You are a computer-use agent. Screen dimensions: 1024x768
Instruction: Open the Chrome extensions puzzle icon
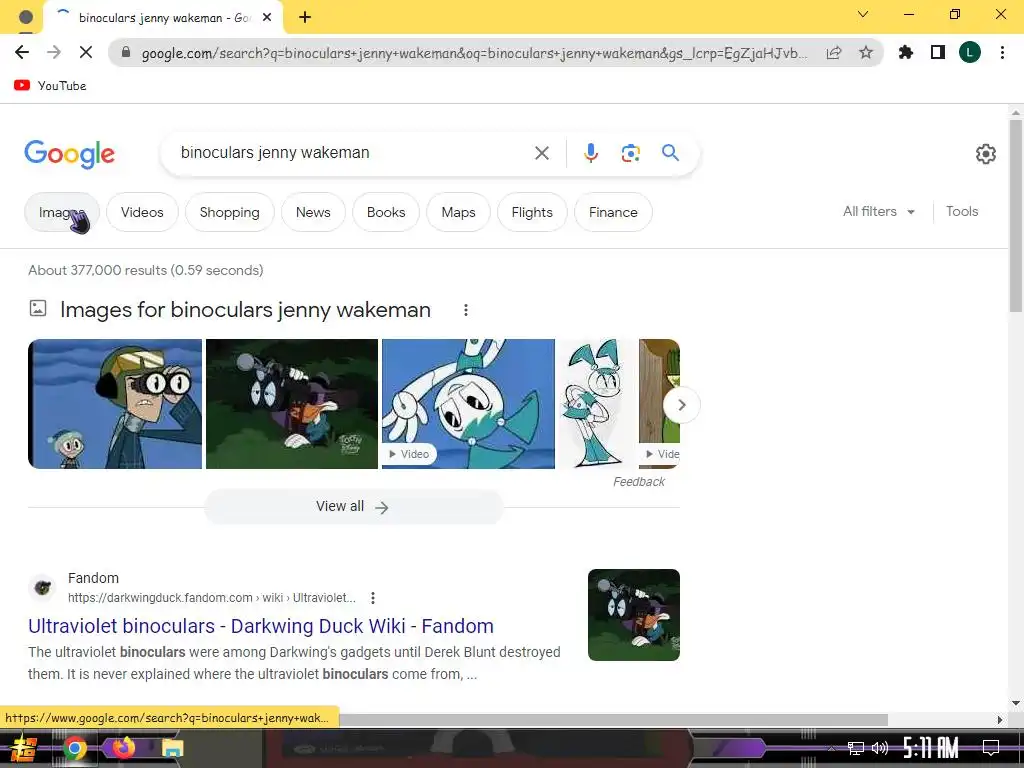pos(906,52)
